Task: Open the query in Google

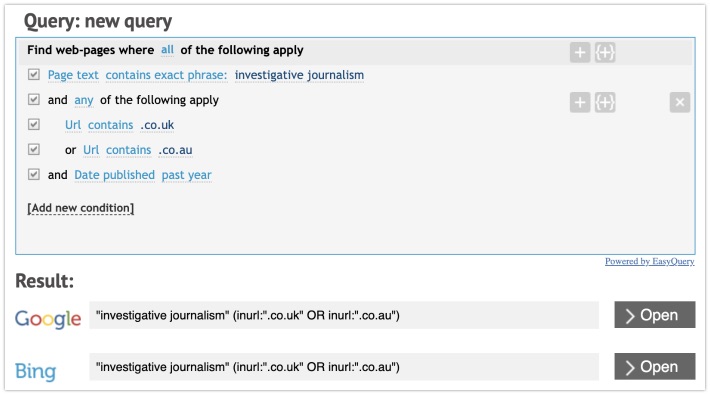Action: [655, 315]
